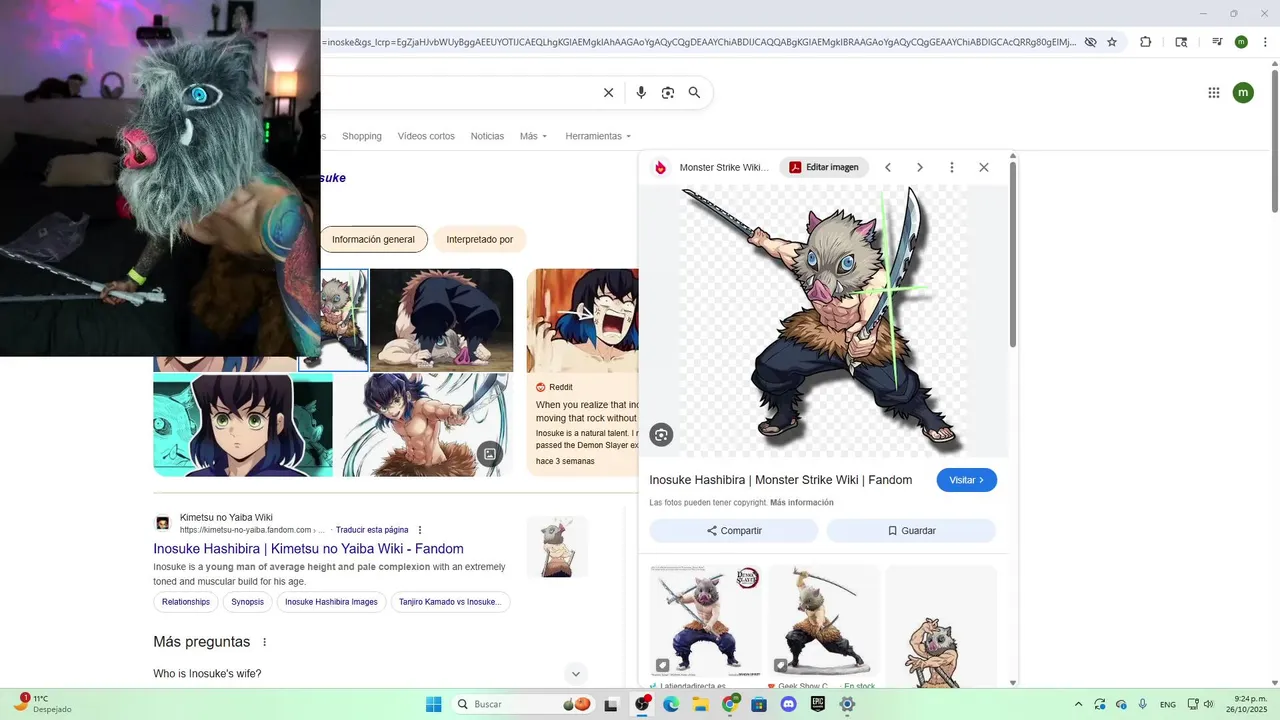Open Inosuke Hashibira Kimetsu no Yaiba Wiki link
Screen dimensions: 1280x720
point(308,549)
